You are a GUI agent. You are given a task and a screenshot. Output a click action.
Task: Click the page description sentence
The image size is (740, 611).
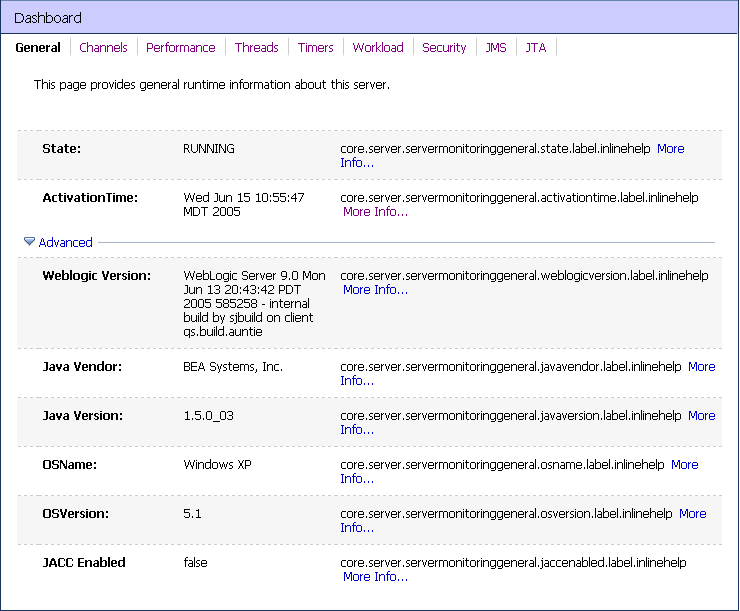(x=212, y=85)
